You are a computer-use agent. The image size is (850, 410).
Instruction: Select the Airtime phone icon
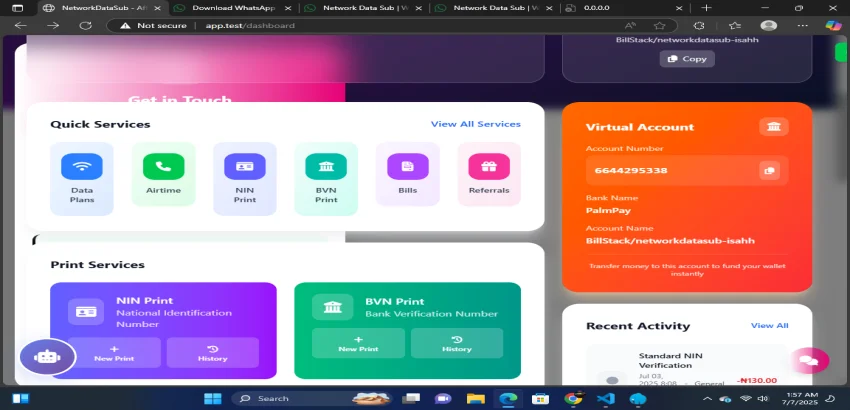pyautogui.click(x=163, y=166)
